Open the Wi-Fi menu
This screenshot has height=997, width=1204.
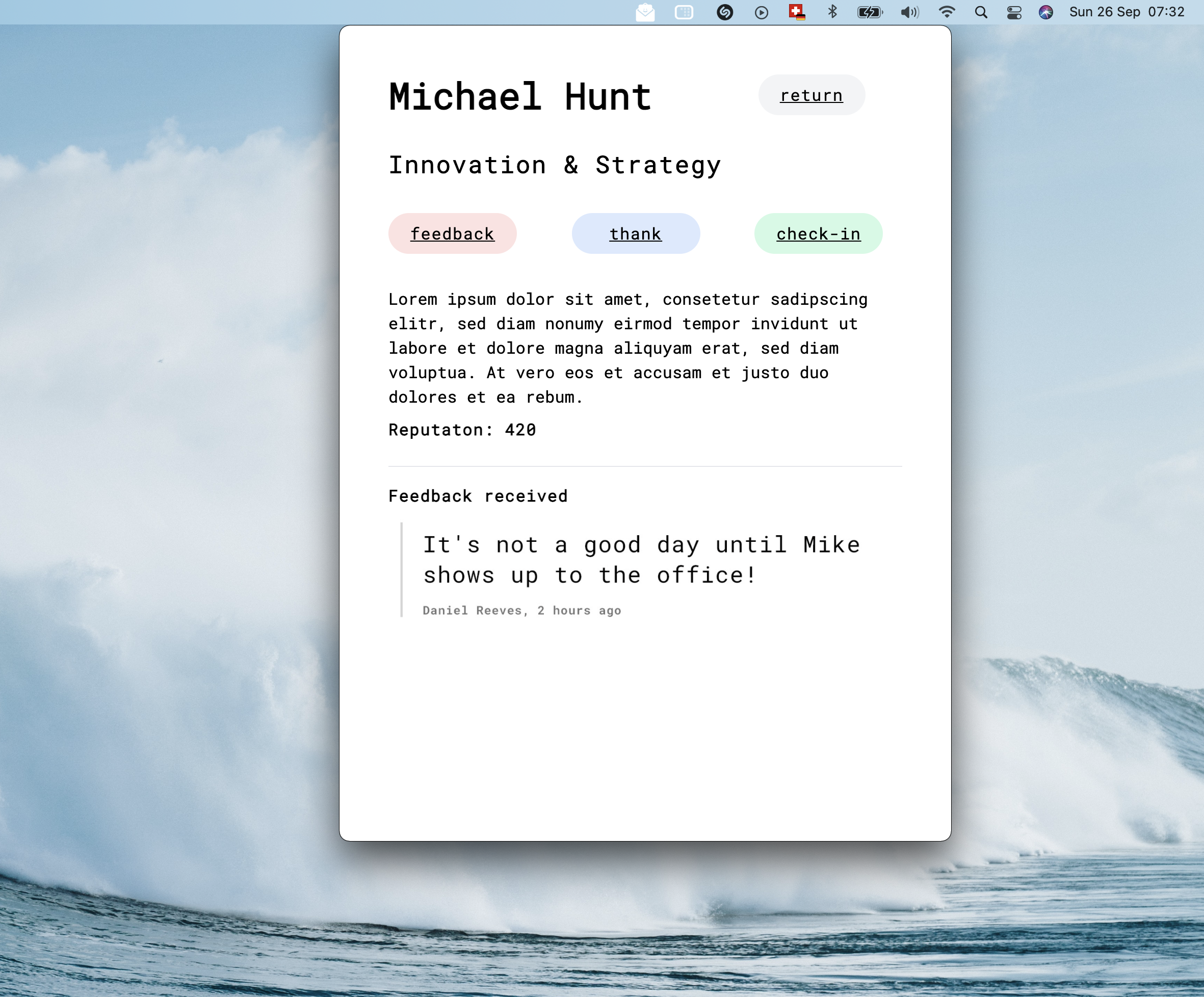pyautogui.click(x=947, y=12)
